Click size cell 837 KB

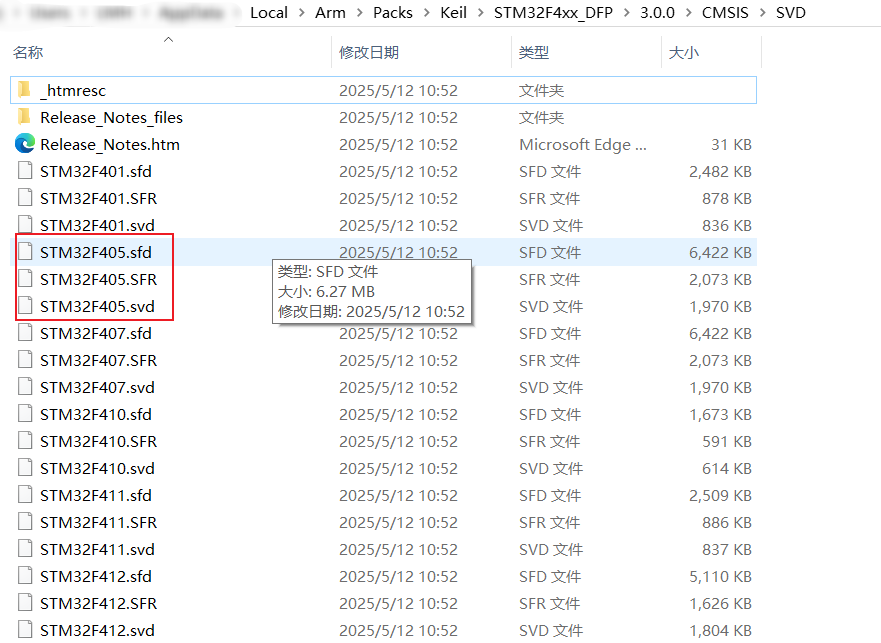pyautogui.click(x=727, y=549)
